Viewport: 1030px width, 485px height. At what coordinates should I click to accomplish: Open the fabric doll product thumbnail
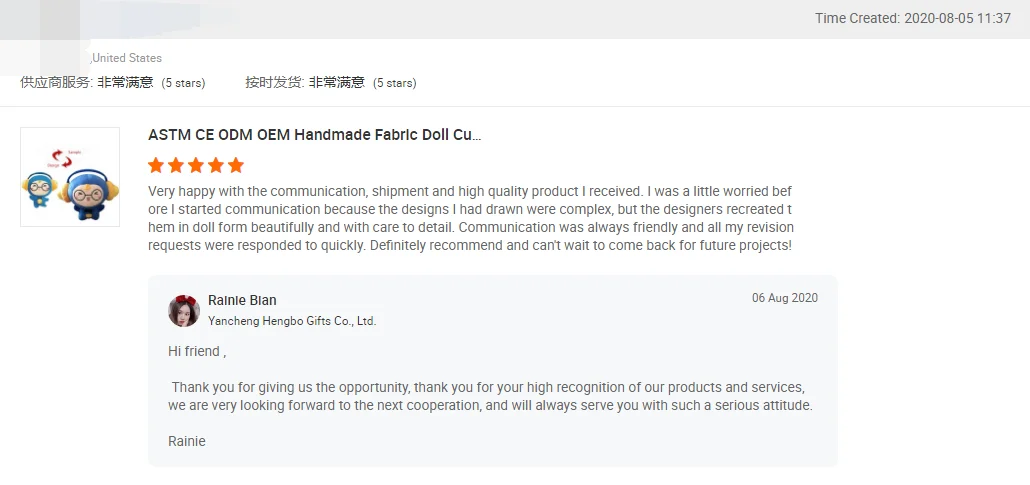tap(70, 177)
